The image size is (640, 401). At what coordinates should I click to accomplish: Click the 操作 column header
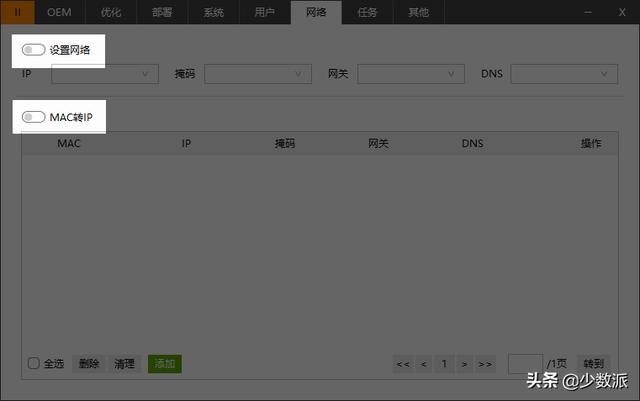591,143
